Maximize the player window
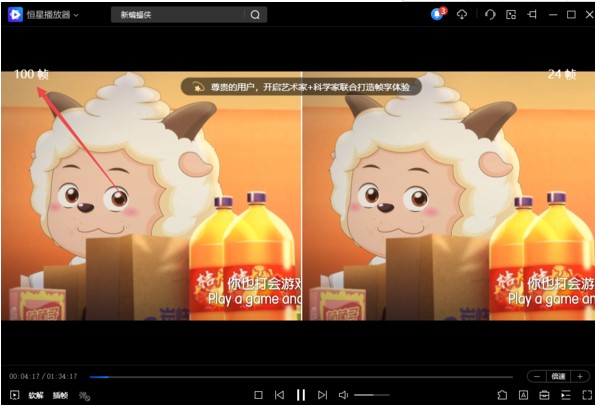Viewport: 595px width, 405px height. [571, 15]
